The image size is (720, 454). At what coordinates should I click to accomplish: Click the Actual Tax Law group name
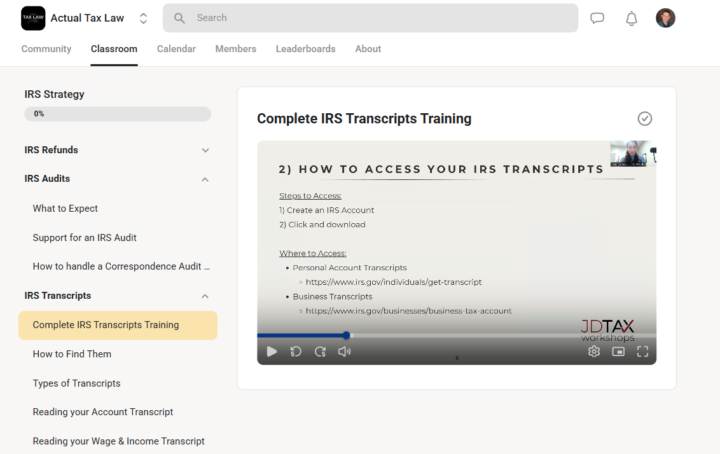click(87, 18)
